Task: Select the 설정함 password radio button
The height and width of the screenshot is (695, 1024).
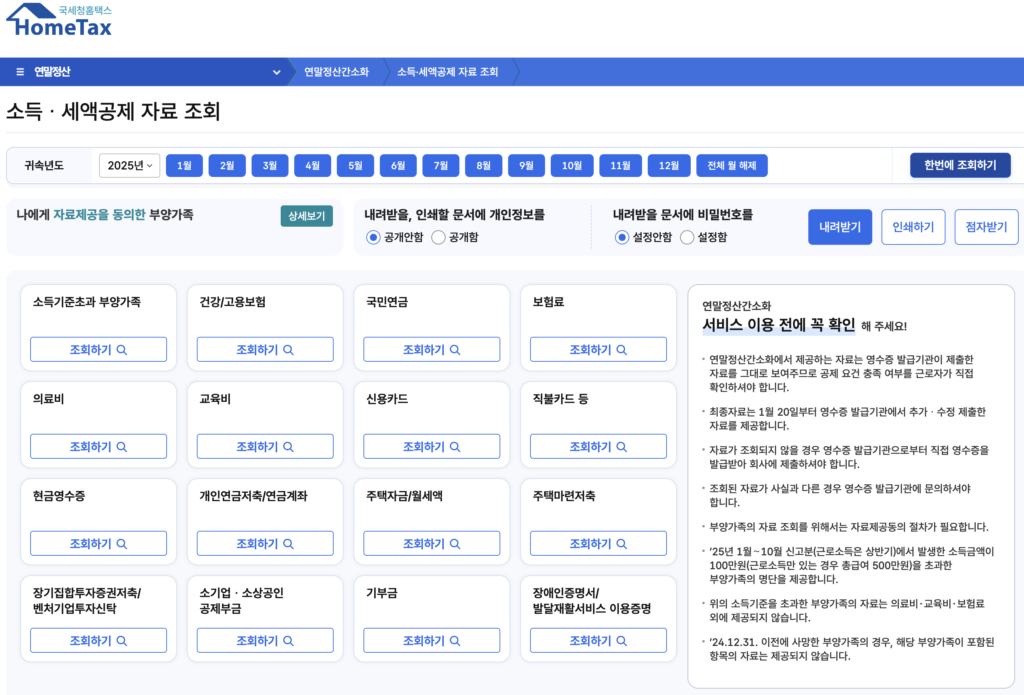Action: 687,237
